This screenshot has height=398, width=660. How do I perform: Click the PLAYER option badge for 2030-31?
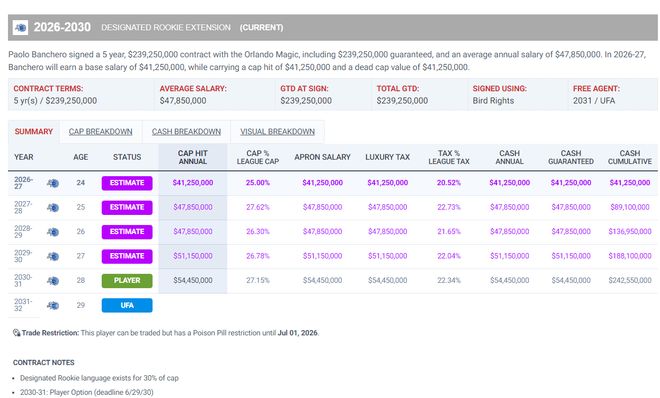[x=127, y=281]
